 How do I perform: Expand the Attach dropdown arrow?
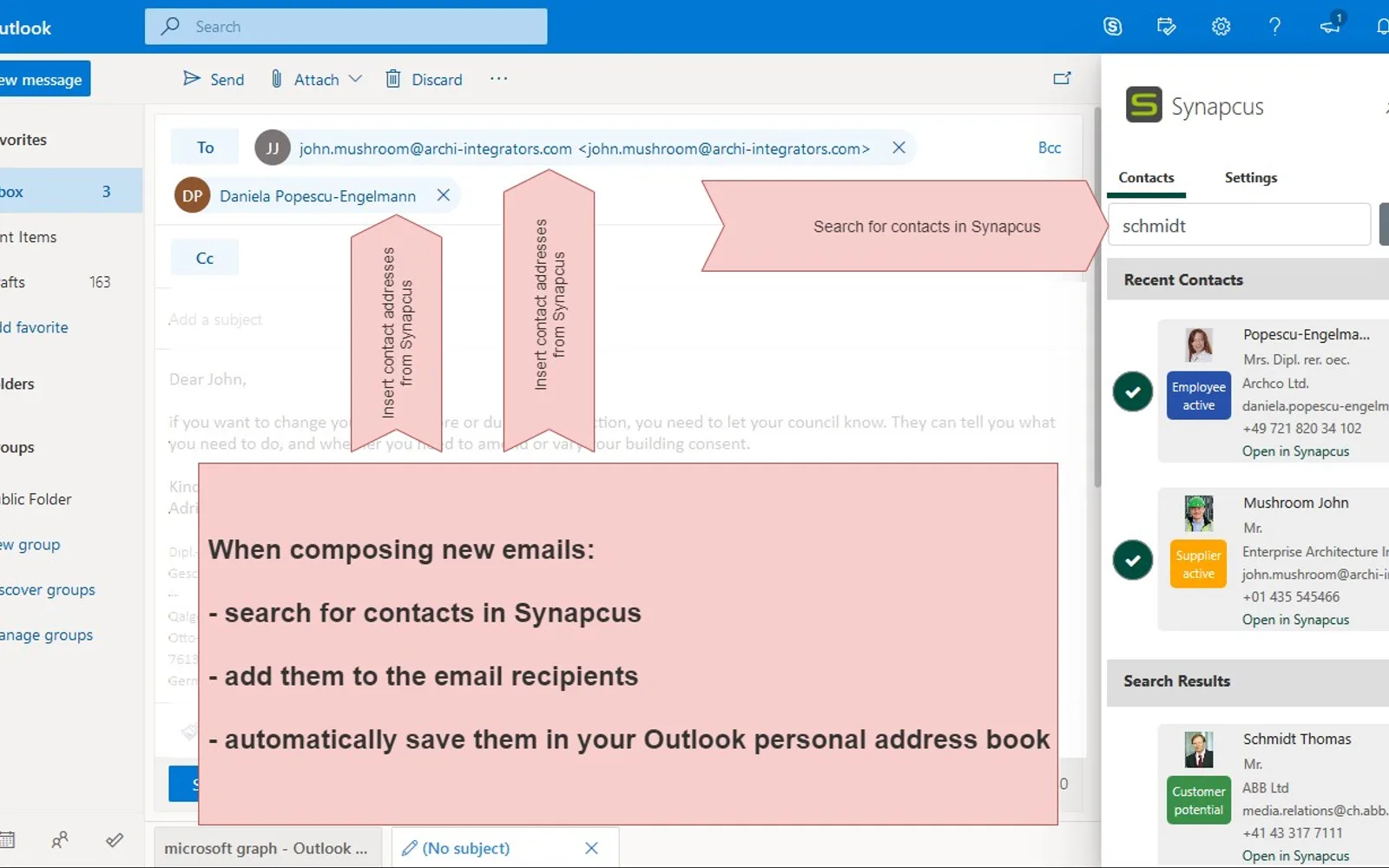355,79
